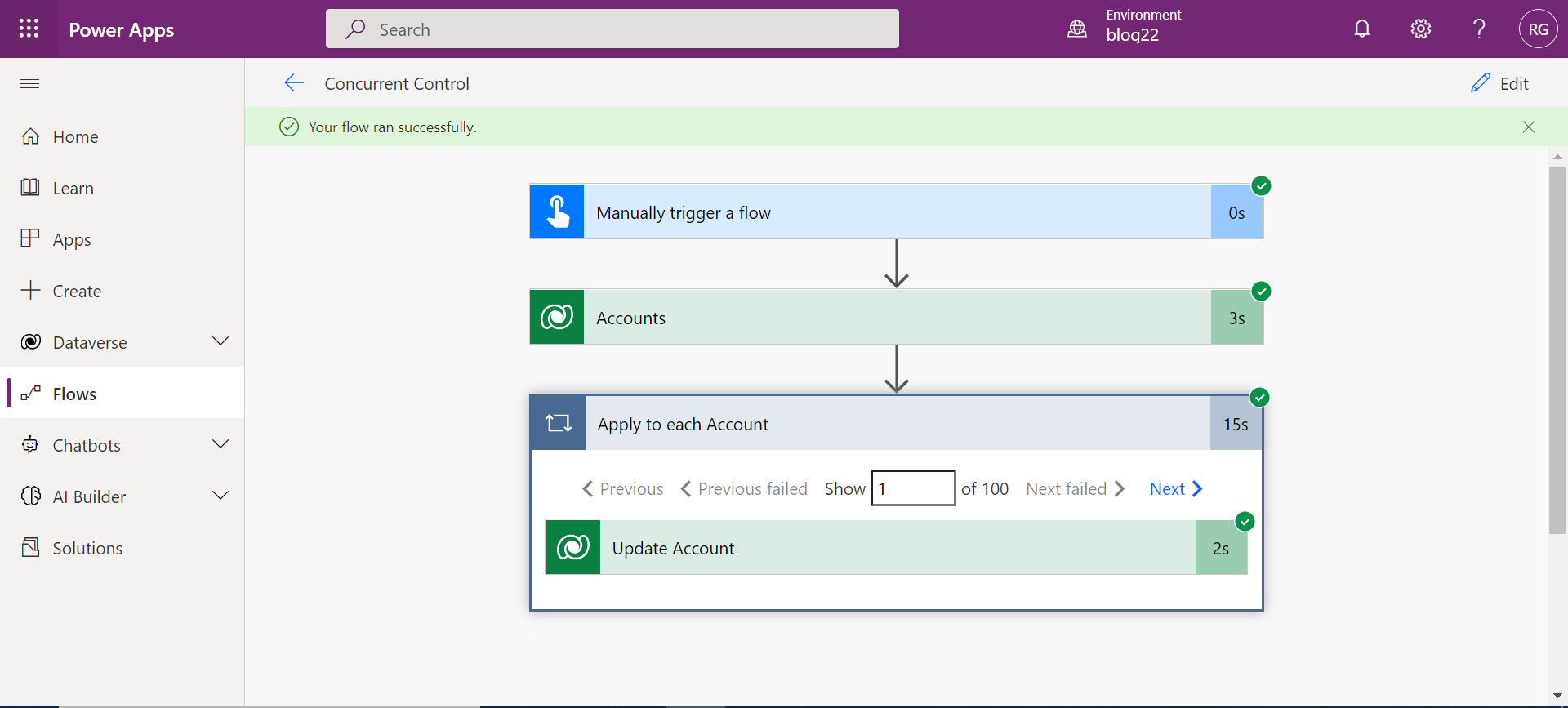Open Apps in the sidebar
The width and height of the screenshot is (1568, 708).
(x=122, y=239)
